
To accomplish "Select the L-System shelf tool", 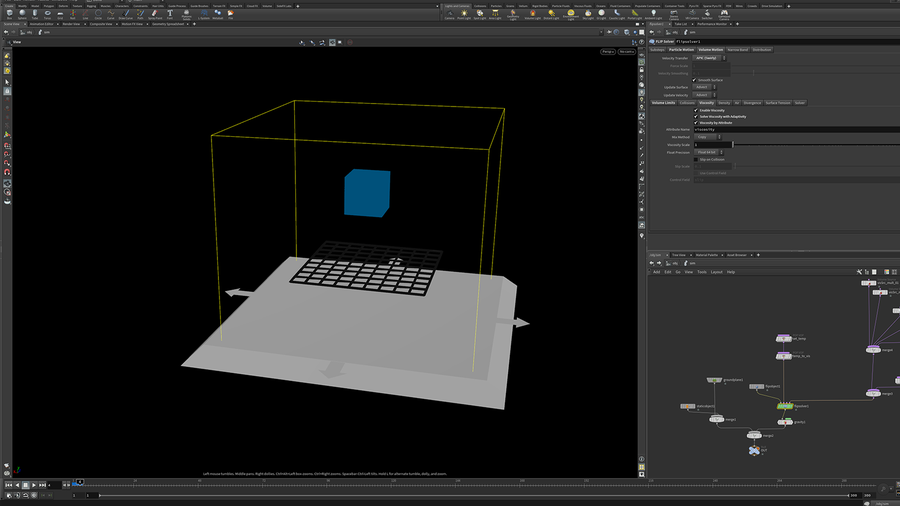I will (204, 14).
